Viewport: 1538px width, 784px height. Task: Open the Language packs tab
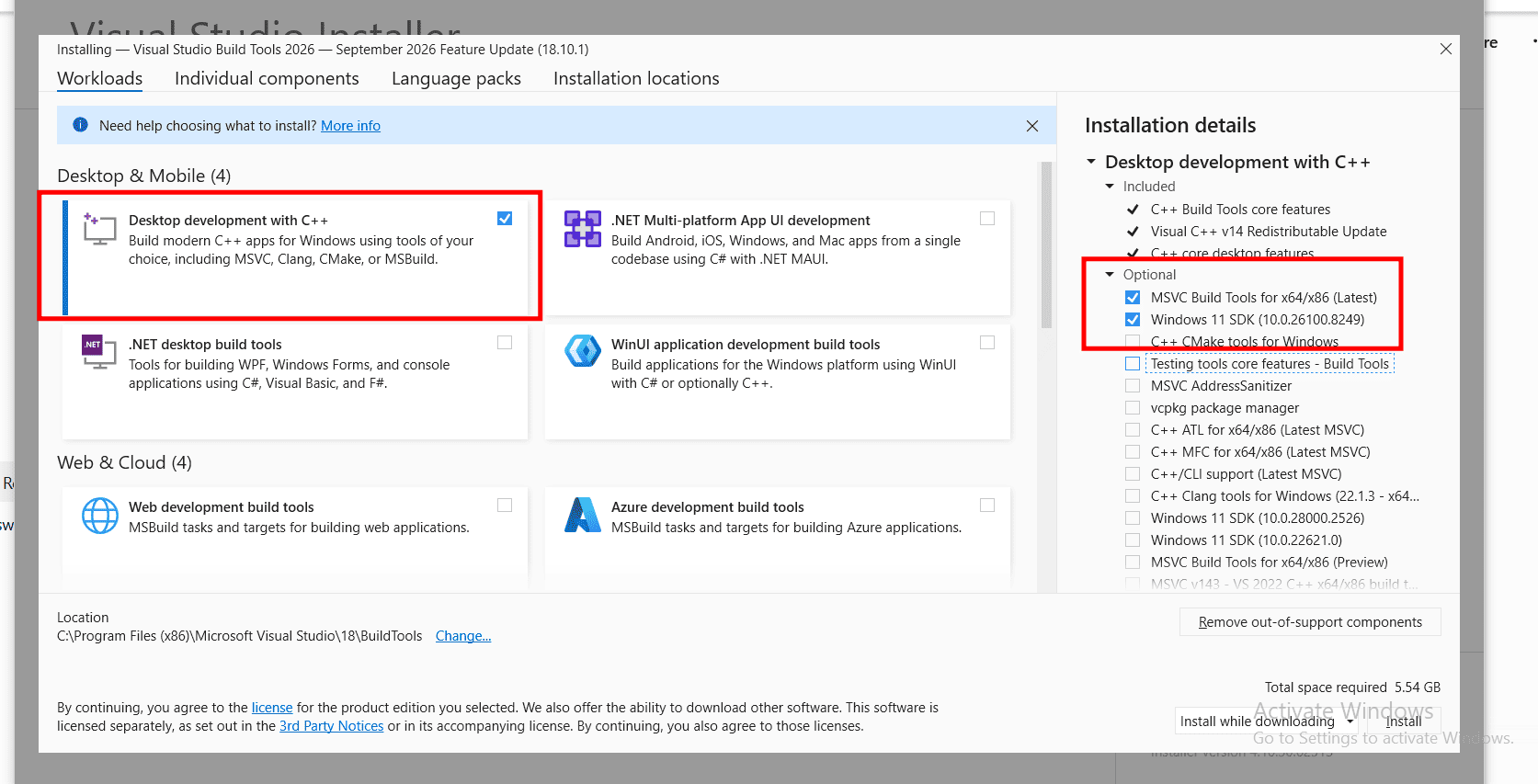456,79
